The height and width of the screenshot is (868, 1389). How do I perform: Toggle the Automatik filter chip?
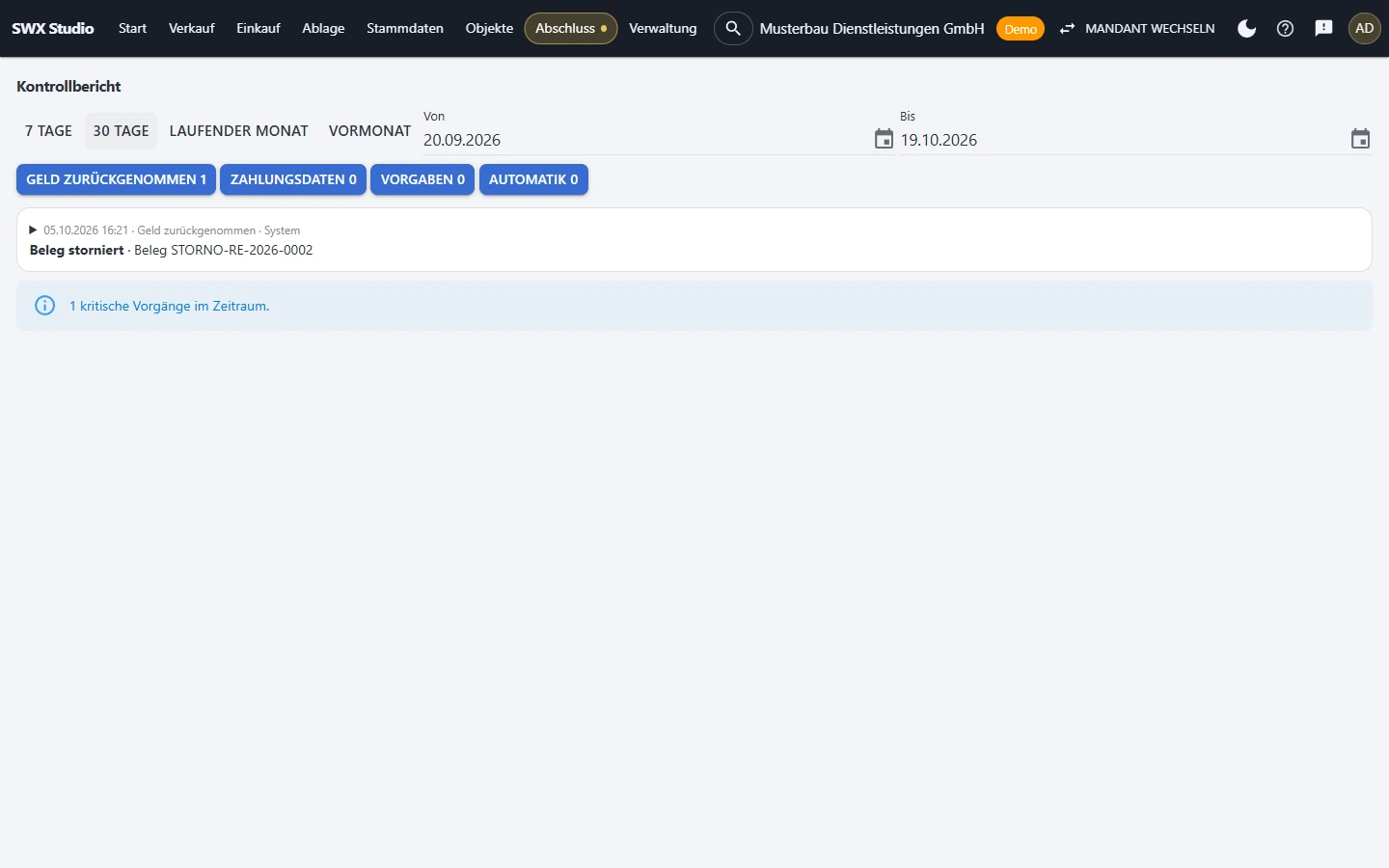point(533,179)
